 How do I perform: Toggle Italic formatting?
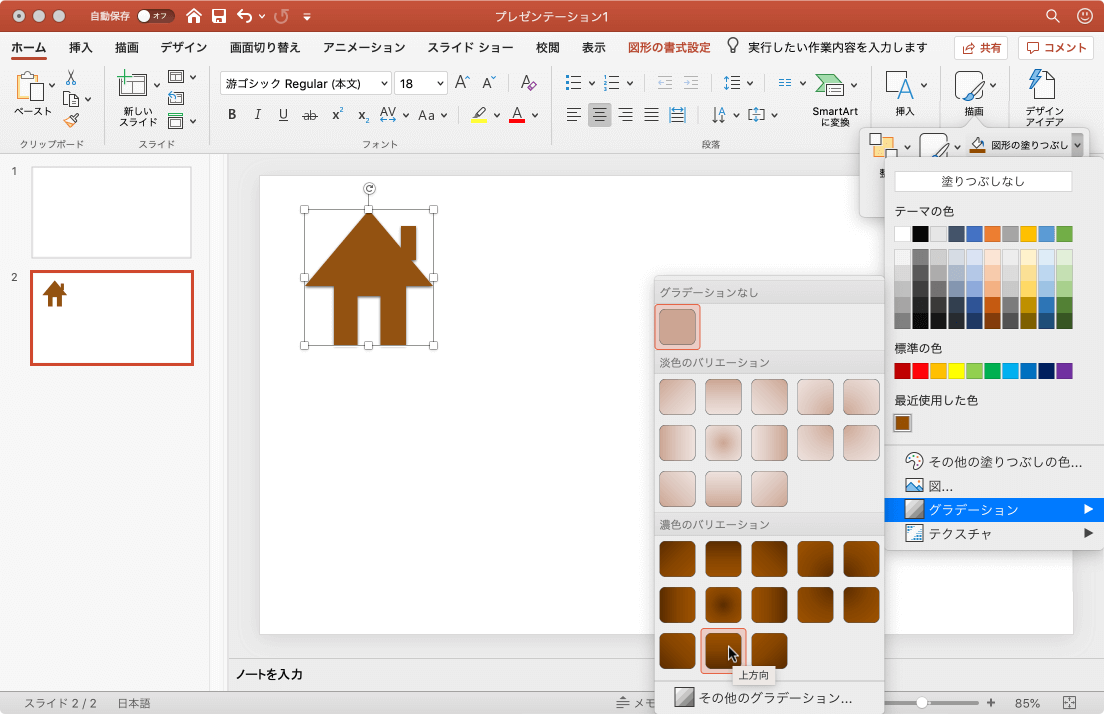[258, 115]
